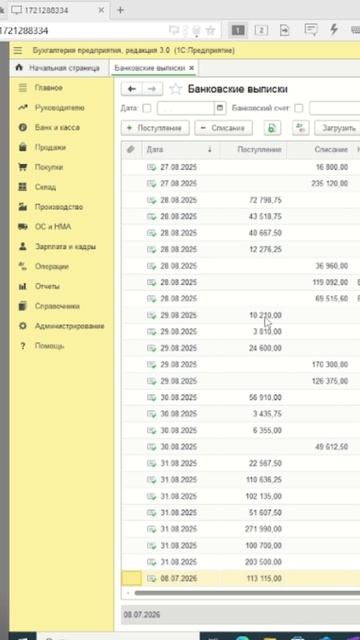This screenshot has width=360, height=640.
Task: Select monitor 2 in remote toolbar
Action: (x=261, y=30)
